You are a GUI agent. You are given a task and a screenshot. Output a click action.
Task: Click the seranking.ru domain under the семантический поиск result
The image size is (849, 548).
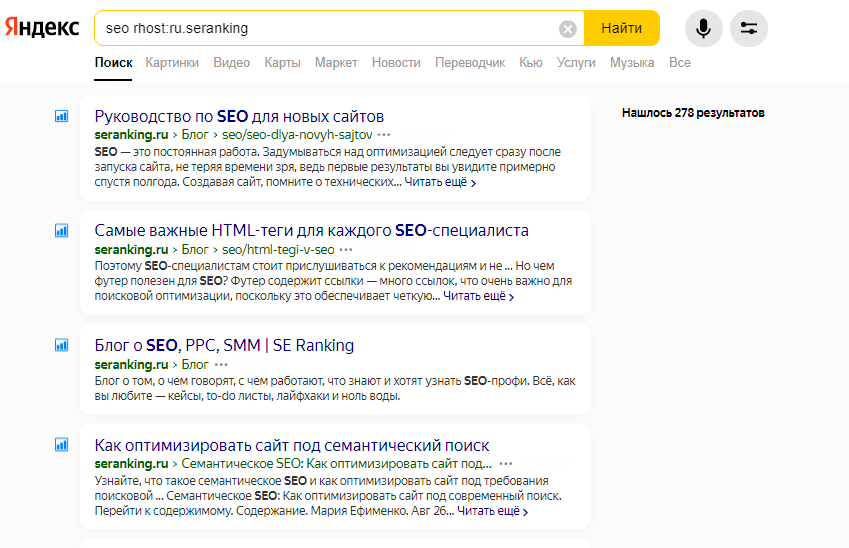131,464
